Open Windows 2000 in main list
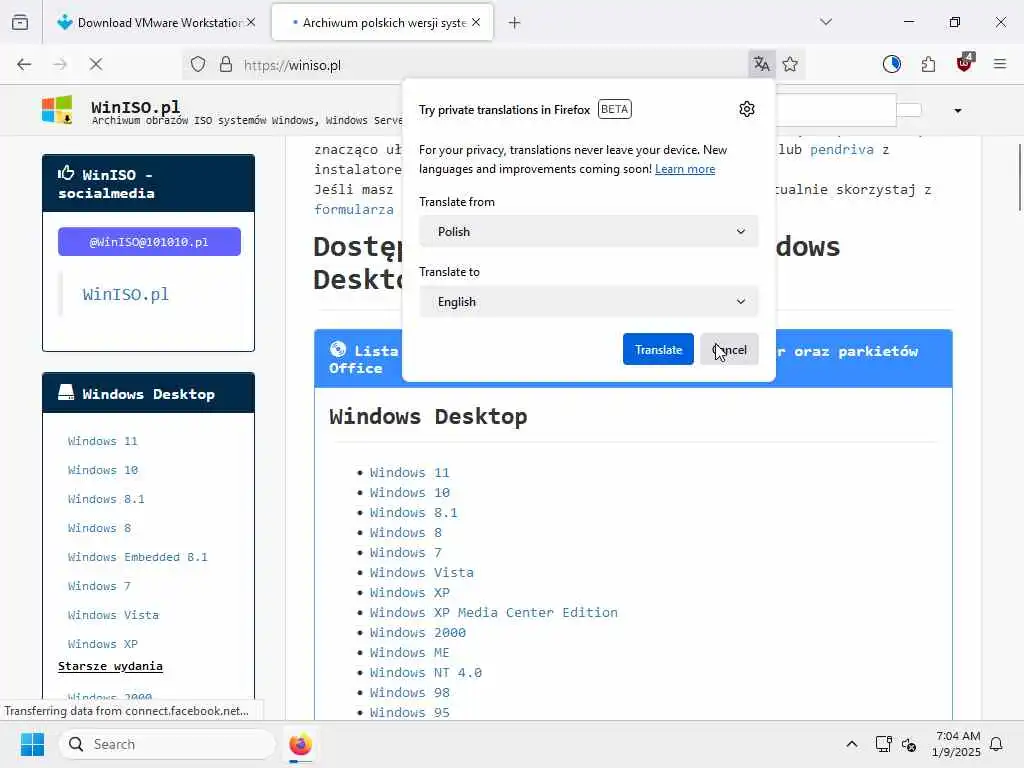1024x768 pixels. 418,632
